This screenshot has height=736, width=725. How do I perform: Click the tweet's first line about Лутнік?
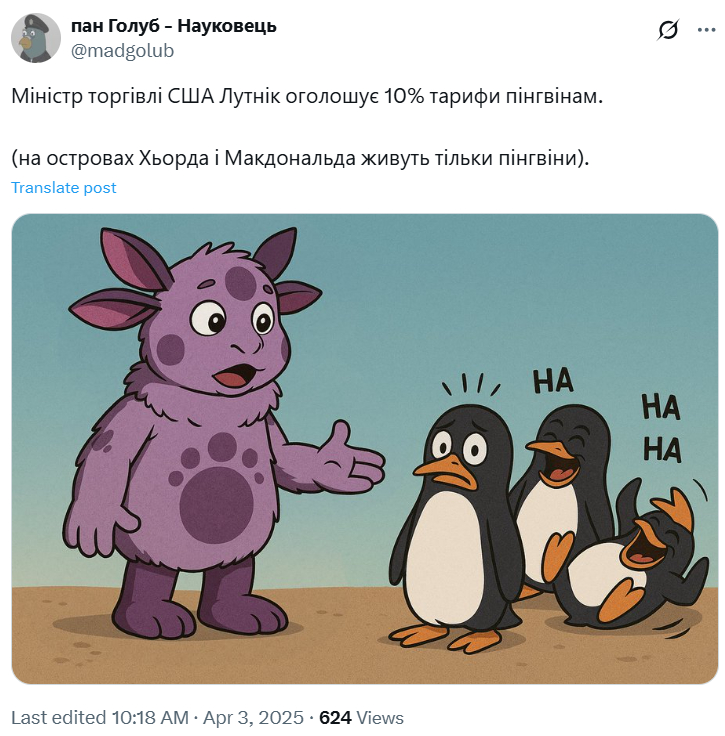pyautogui.click(x=307, y=97)
